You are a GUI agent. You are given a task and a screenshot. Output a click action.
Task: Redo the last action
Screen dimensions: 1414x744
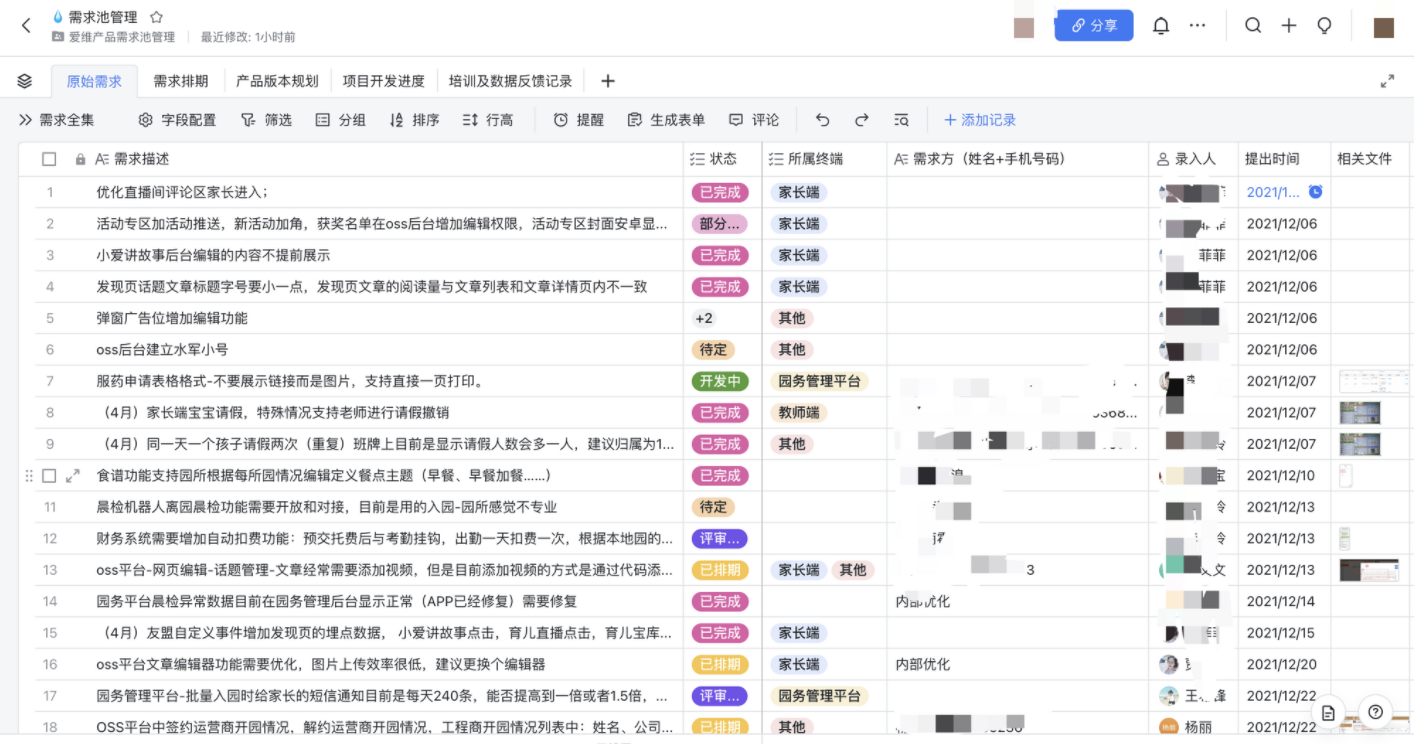861,120
